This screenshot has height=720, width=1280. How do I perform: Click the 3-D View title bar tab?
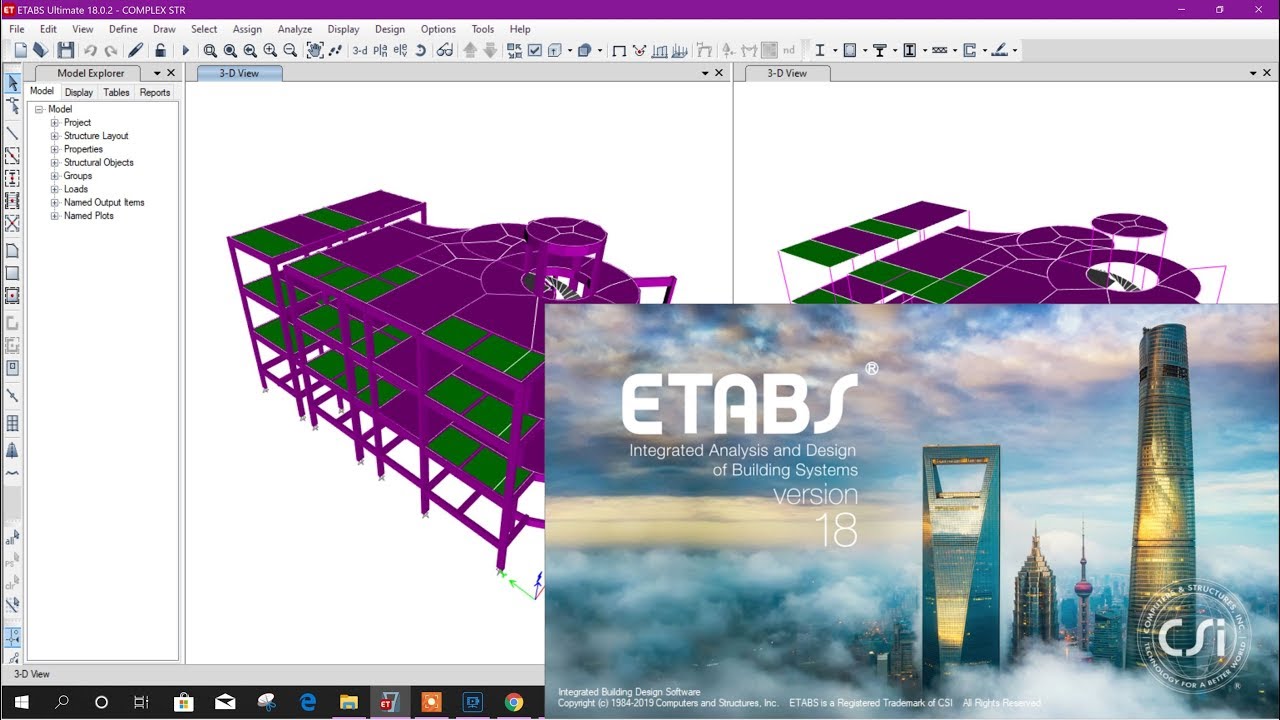tap(239, 72)
